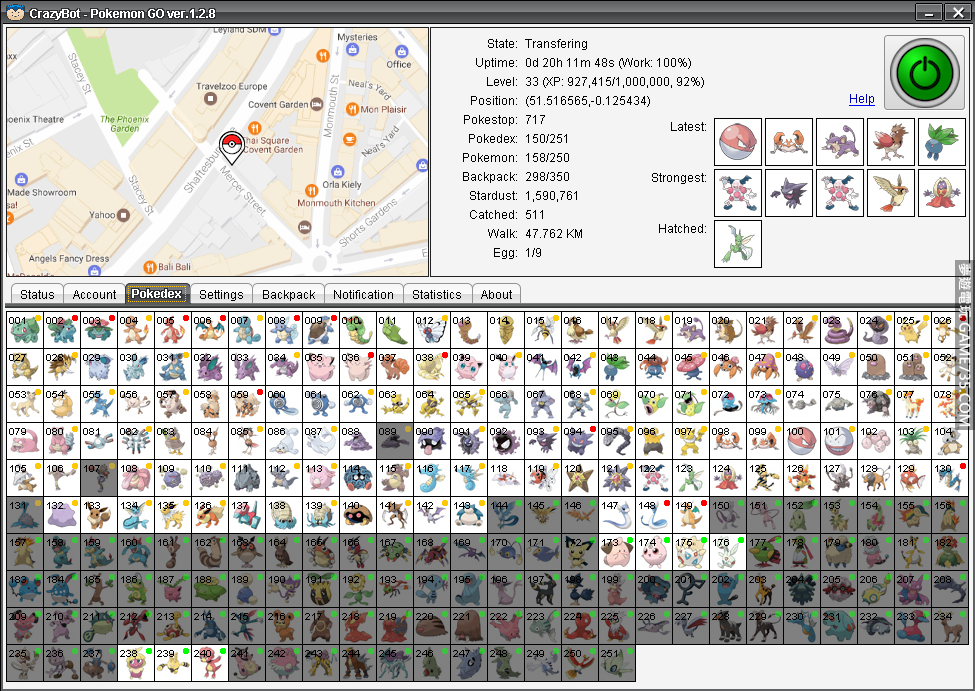This screenshot has width=975, height=691.
Task: Click the hatched Scyther icon
Action: 738,244
